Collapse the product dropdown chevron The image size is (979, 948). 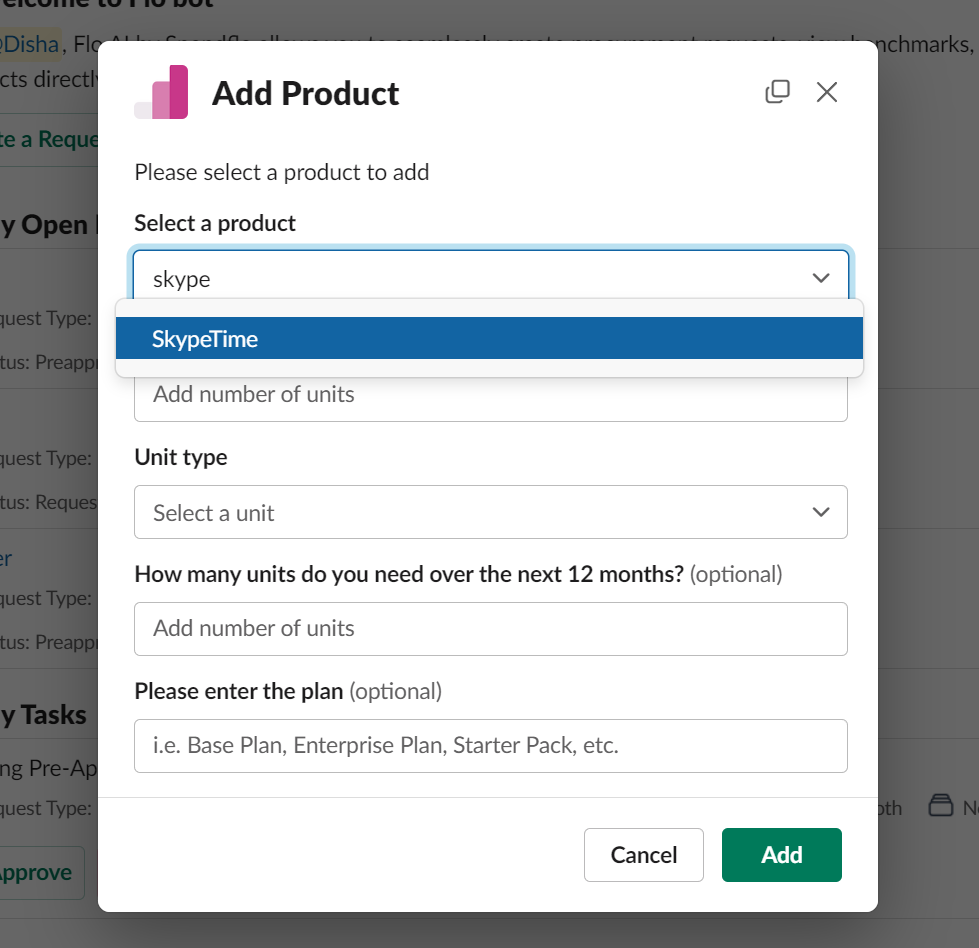click(820, 278)
